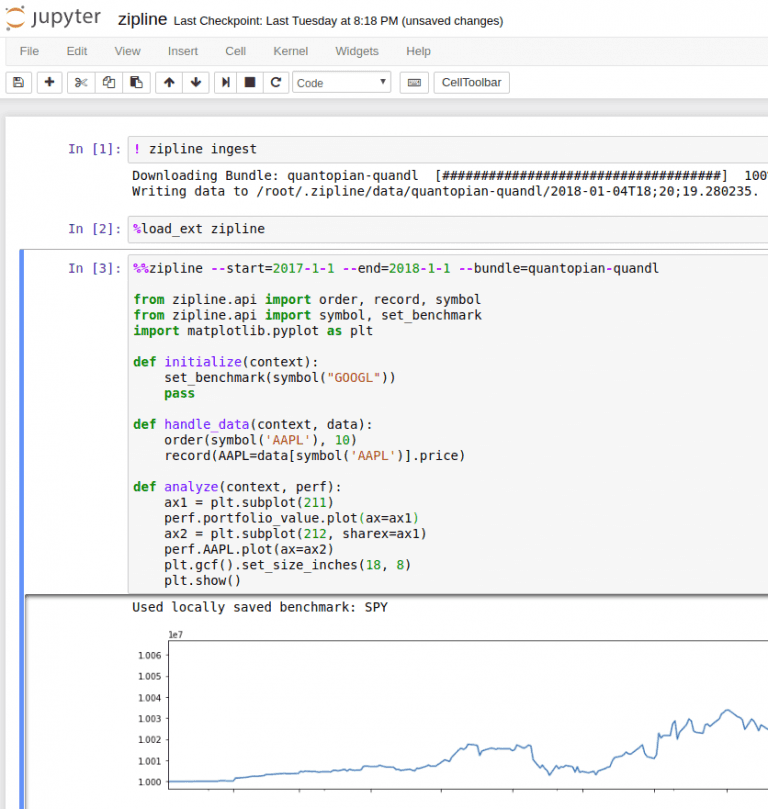The image size is (768, 809).
Task: Open the command palette keyboard icon
Action: 414,83
